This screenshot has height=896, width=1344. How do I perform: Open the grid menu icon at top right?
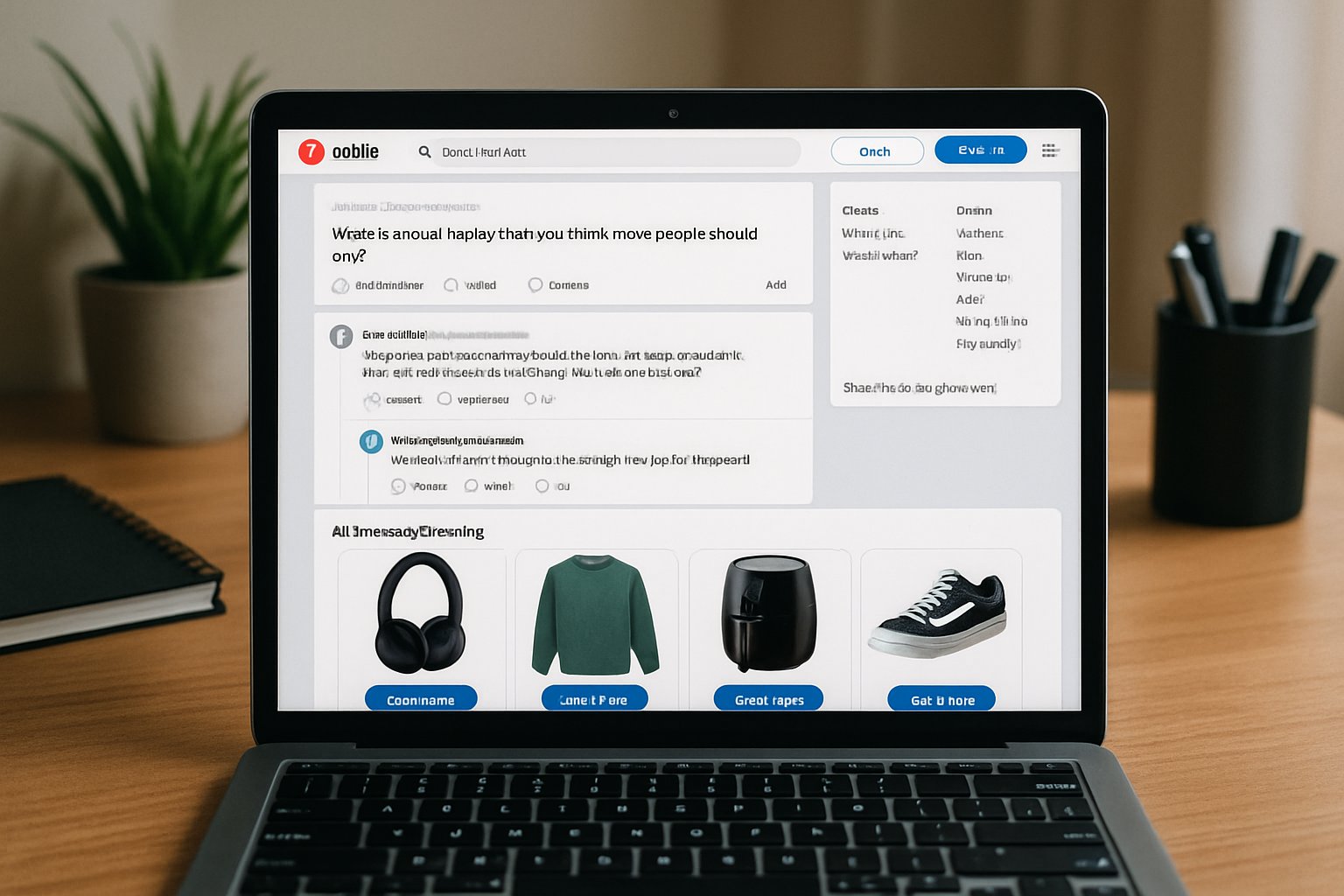1050,150
